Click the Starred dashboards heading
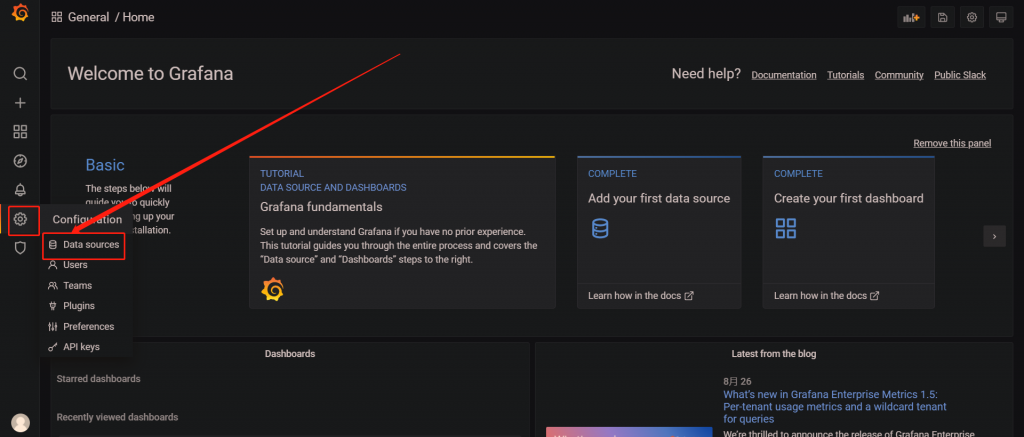Image resolution: width=1024 pixels, height=437 pixels. (99, 379)
